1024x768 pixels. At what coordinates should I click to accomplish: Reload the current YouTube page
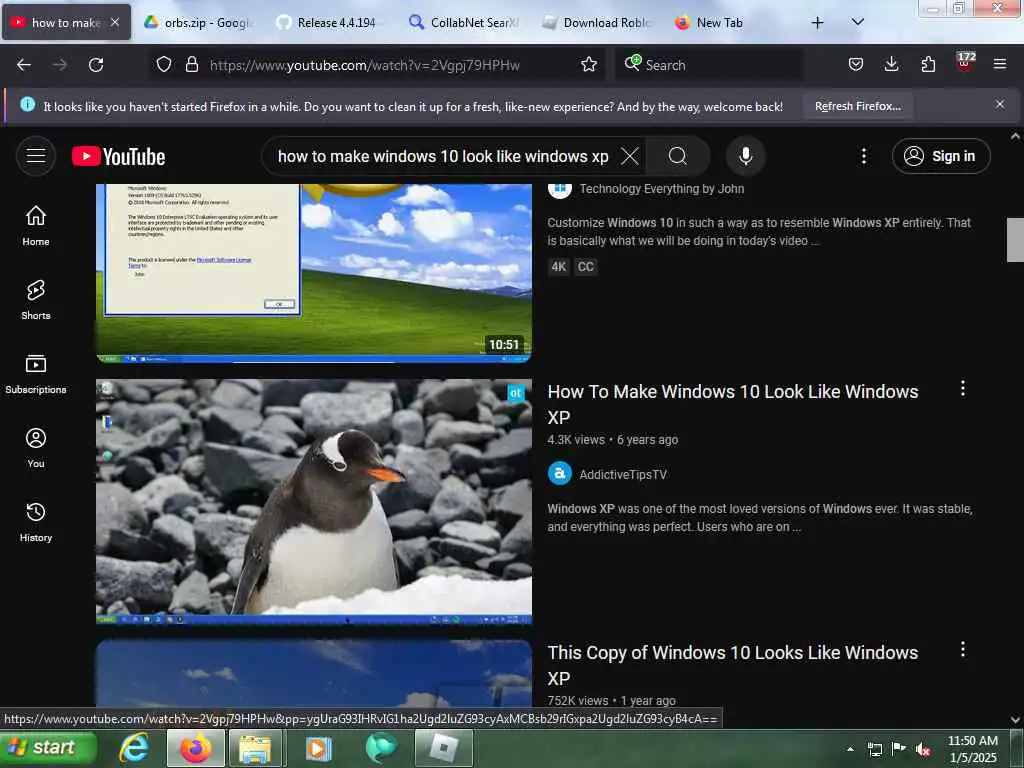[96, 65]
